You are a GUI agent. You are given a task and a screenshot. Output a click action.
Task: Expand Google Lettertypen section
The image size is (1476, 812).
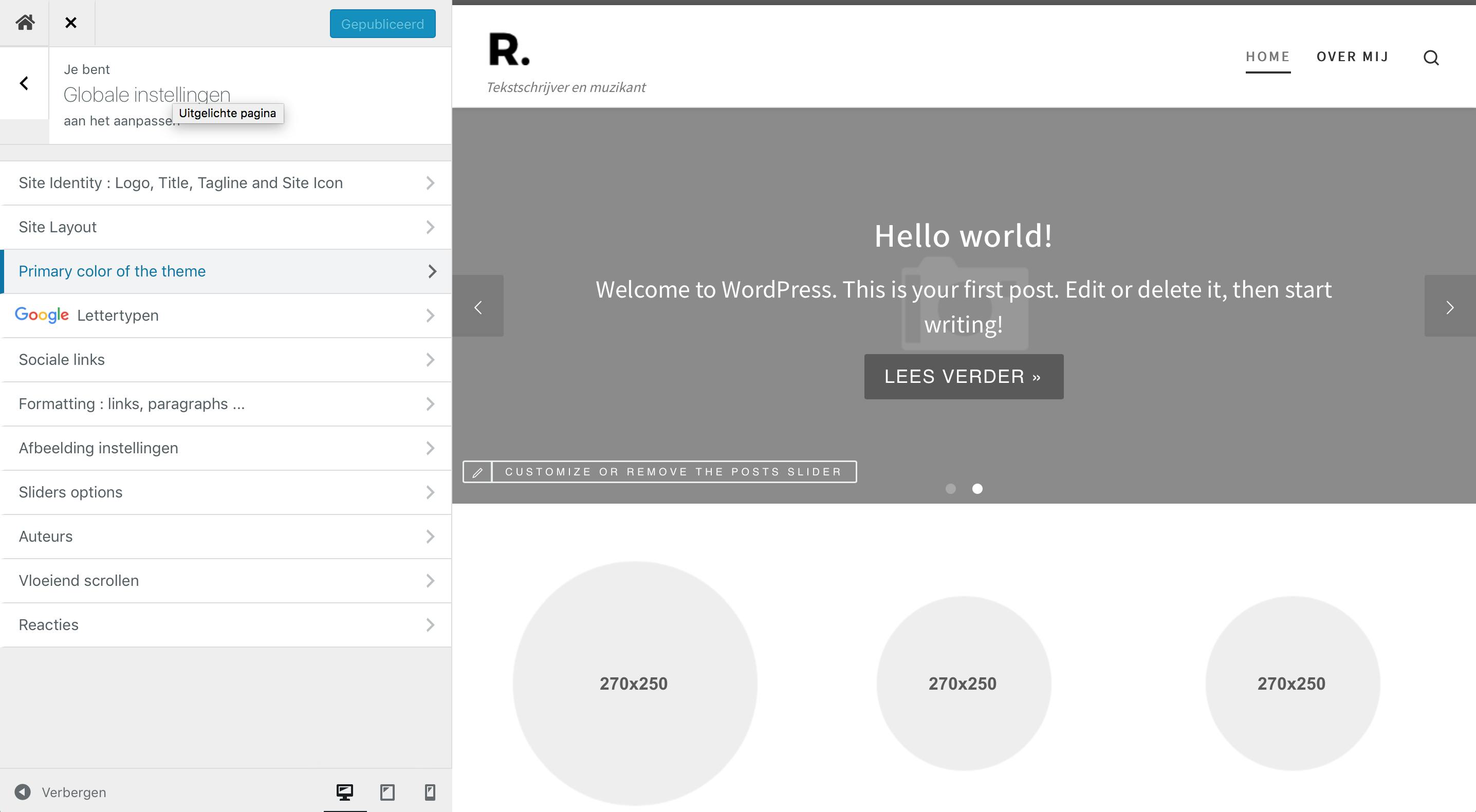pos(226,315)
